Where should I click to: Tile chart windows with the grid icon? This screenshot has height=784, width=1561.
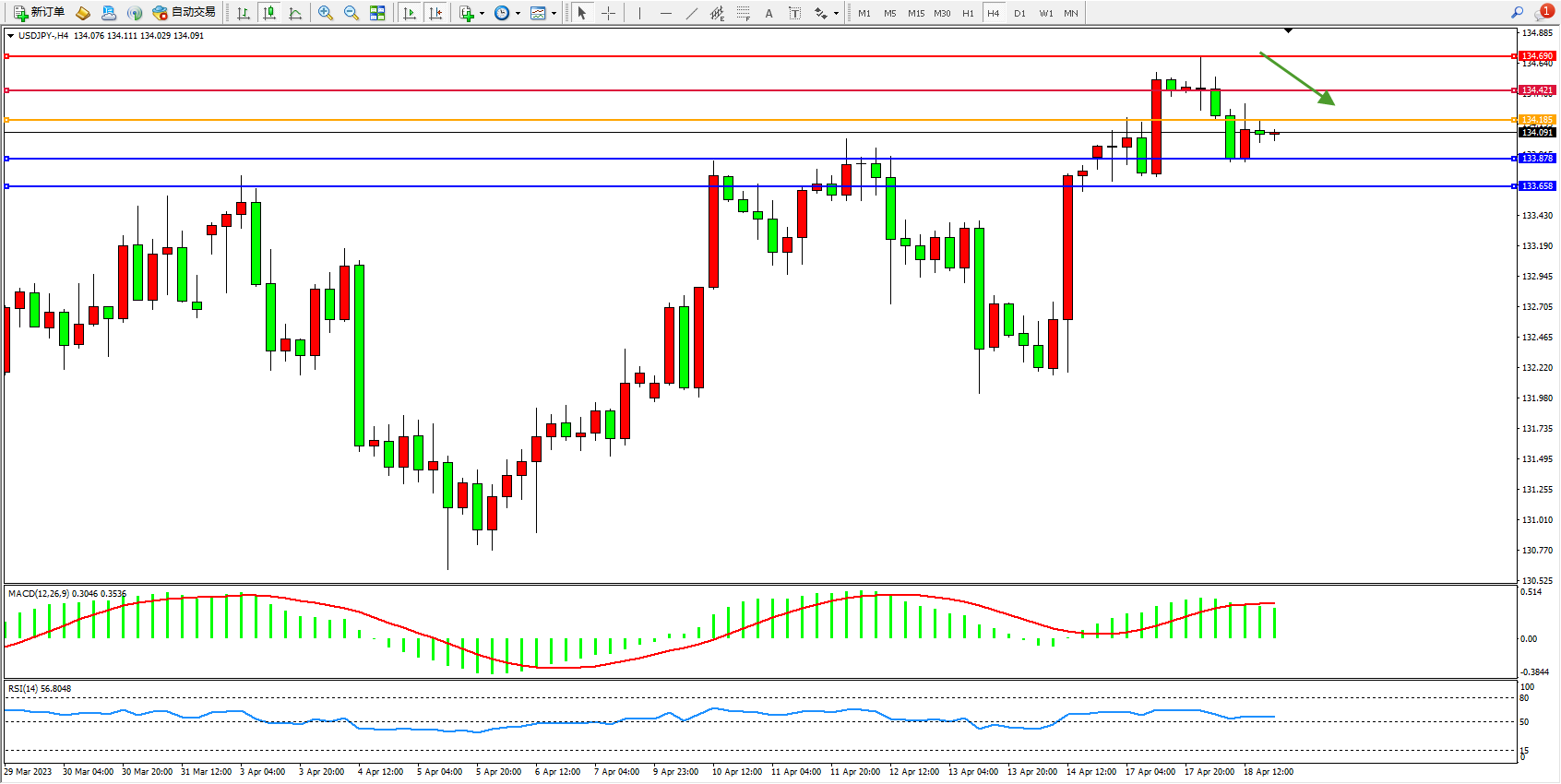coord(377,13)
